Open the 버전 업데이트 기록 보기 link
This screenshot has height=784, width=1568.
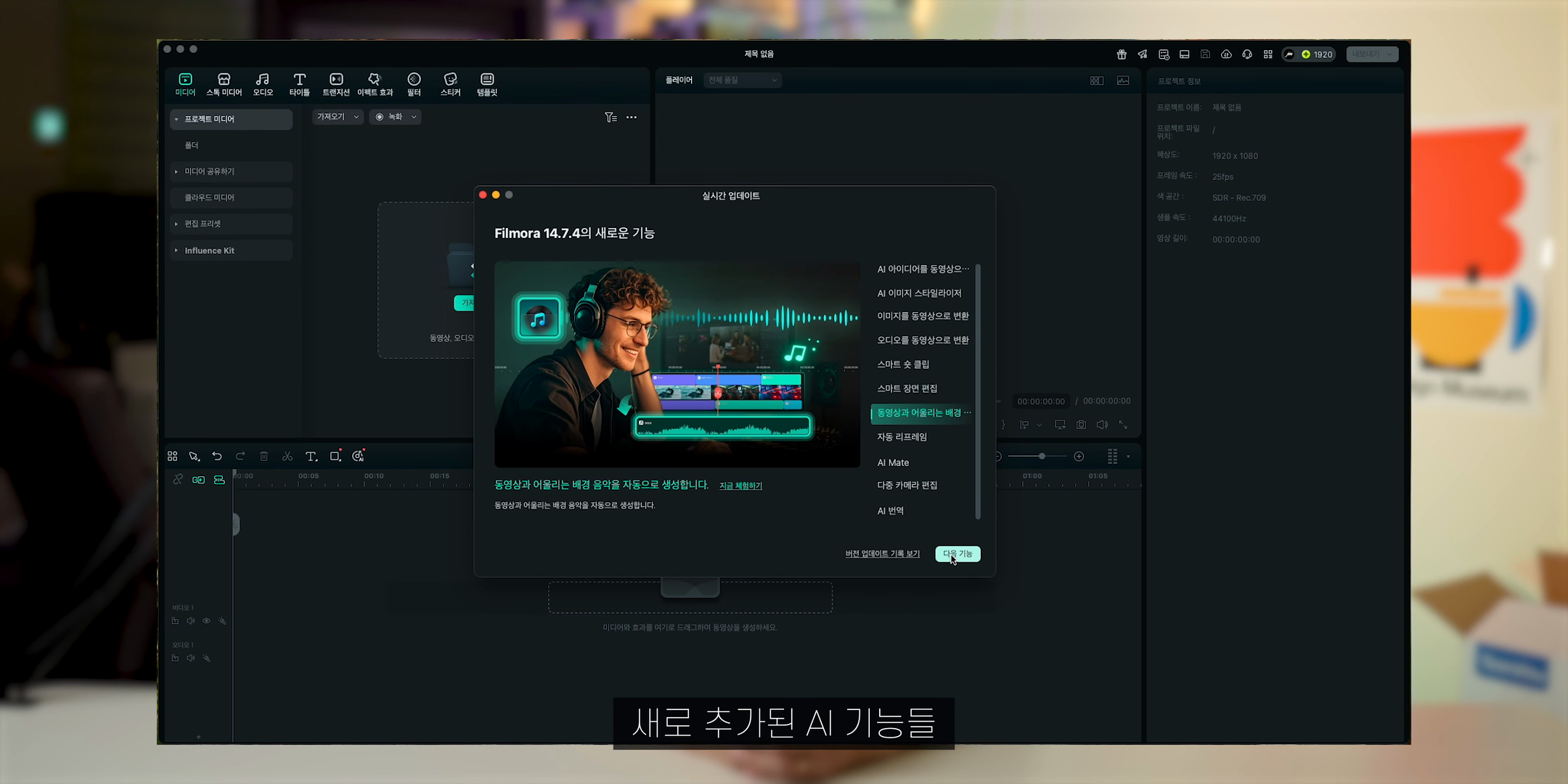[882, 554]
